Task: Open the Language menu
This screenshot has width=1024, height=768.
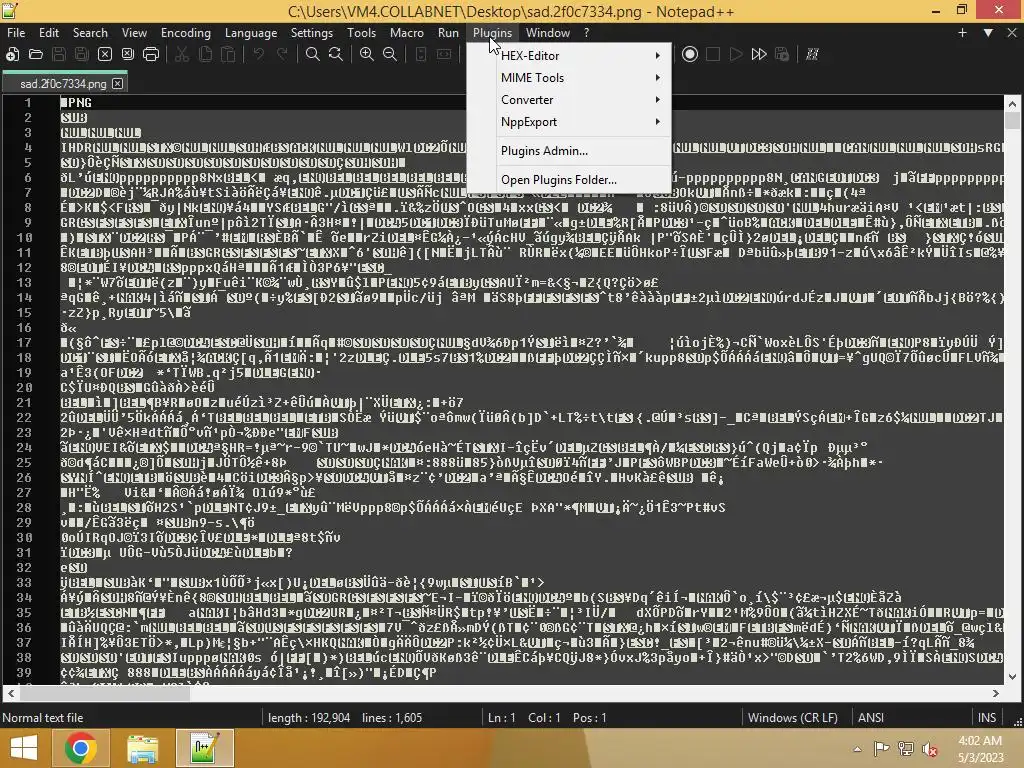Action: 251,33
